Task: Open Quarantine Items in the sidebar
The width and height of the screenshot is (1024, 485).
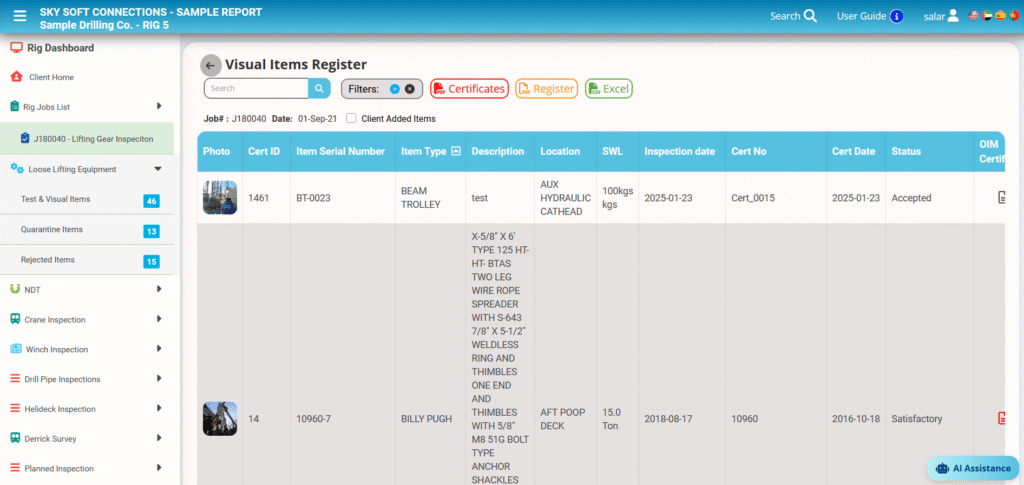Action: [52, 230]
